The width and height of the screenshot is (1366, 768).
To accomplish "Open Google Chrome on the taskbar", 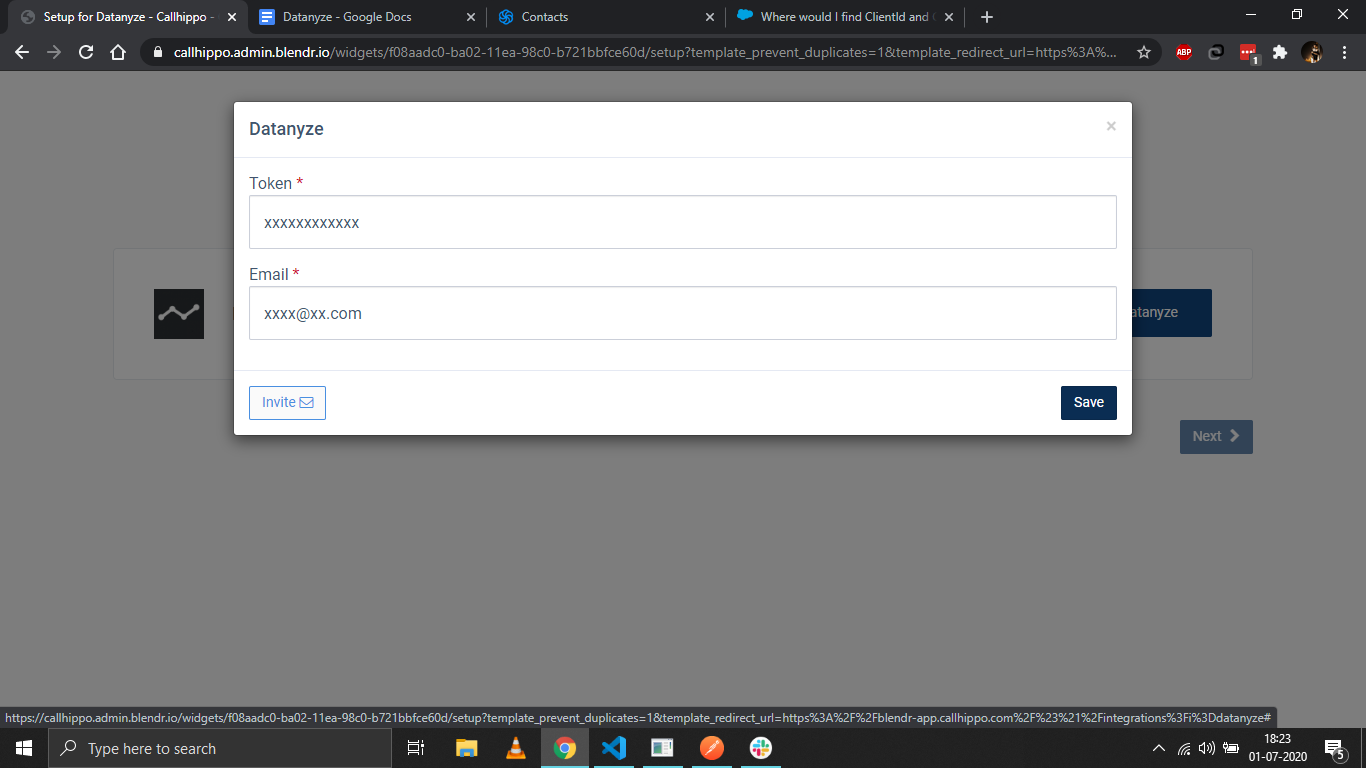I will [565, 748].
